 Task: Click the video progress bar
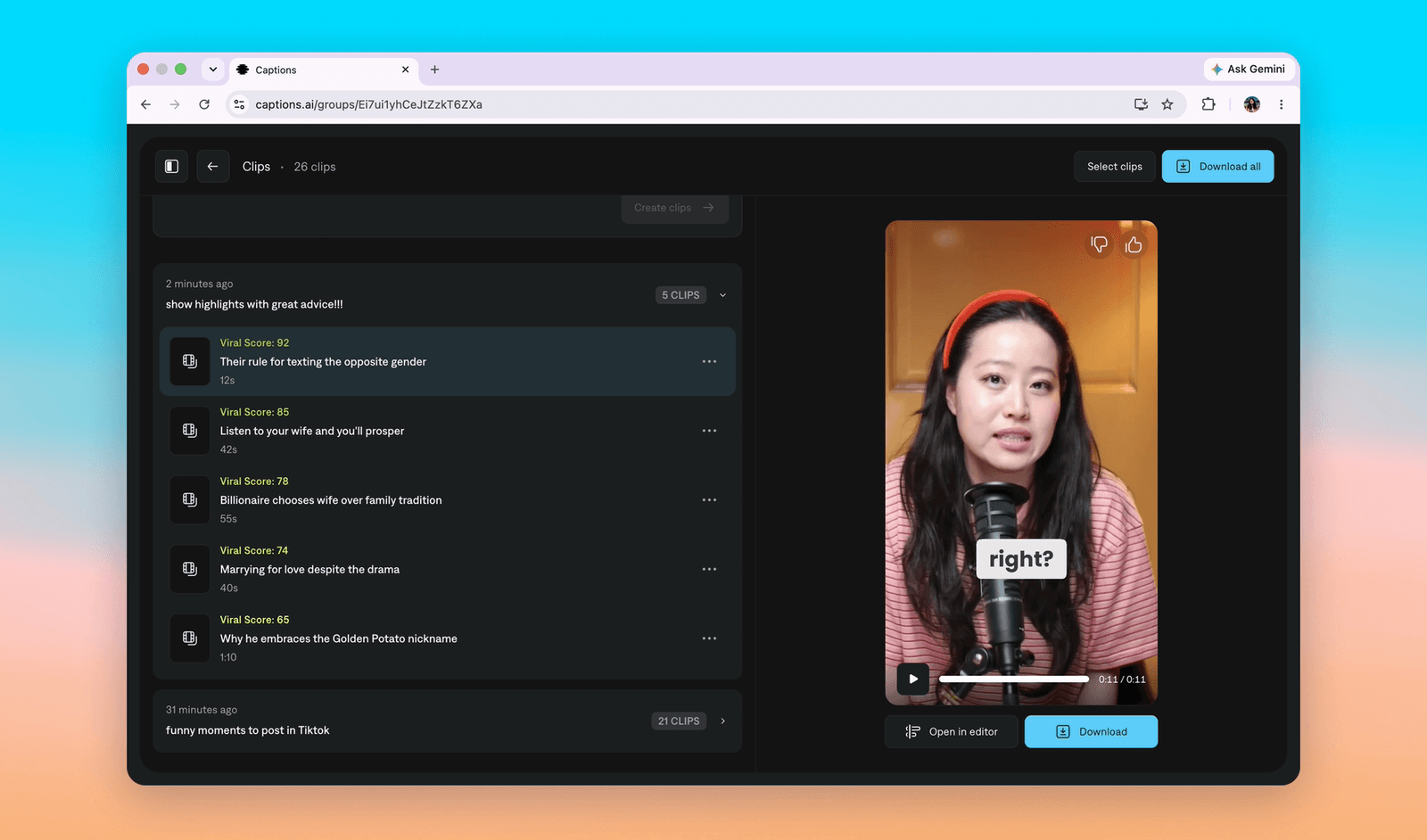point(1014,679)
